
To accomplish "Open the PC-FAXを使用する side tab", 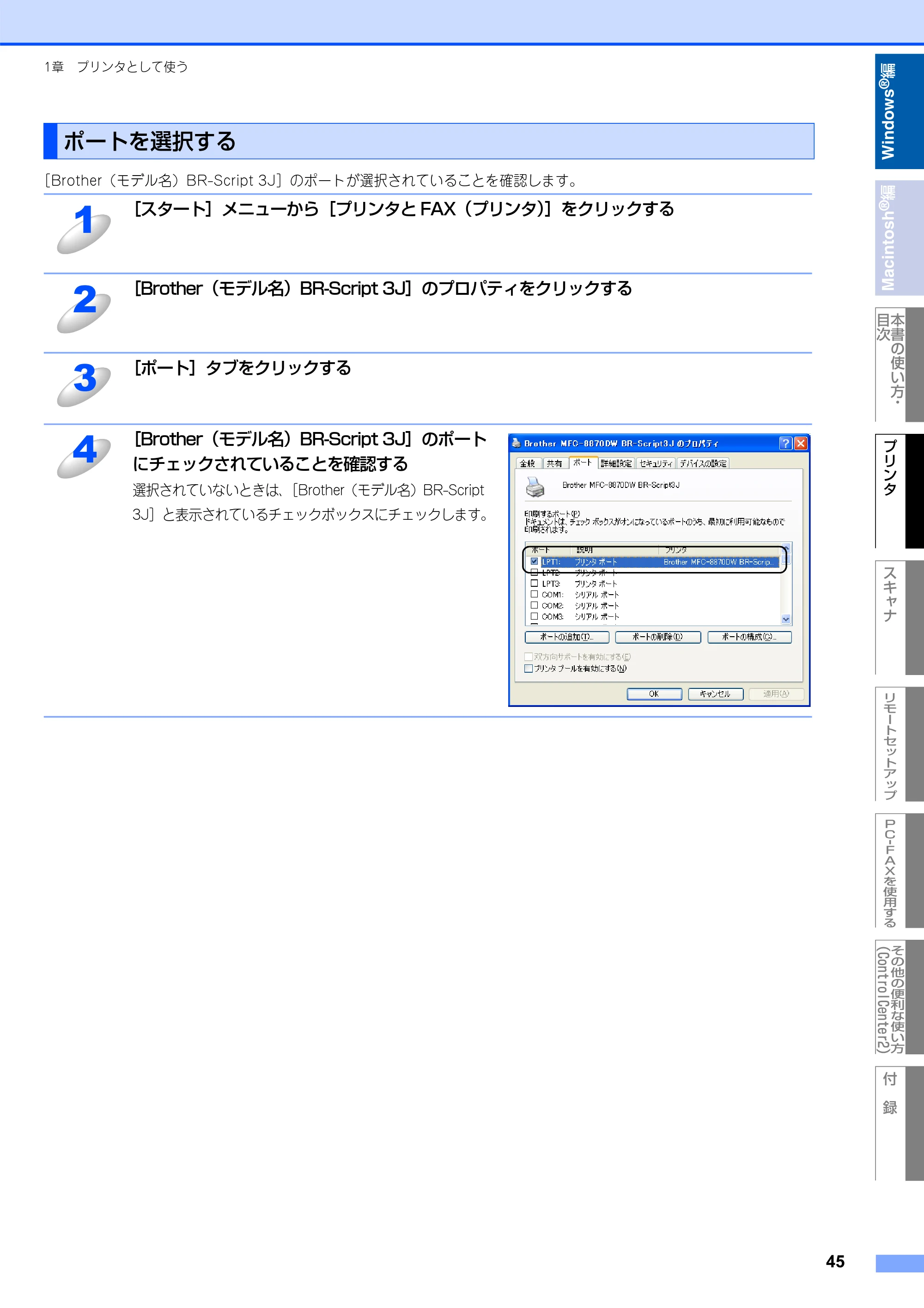I will pos(899,870).
